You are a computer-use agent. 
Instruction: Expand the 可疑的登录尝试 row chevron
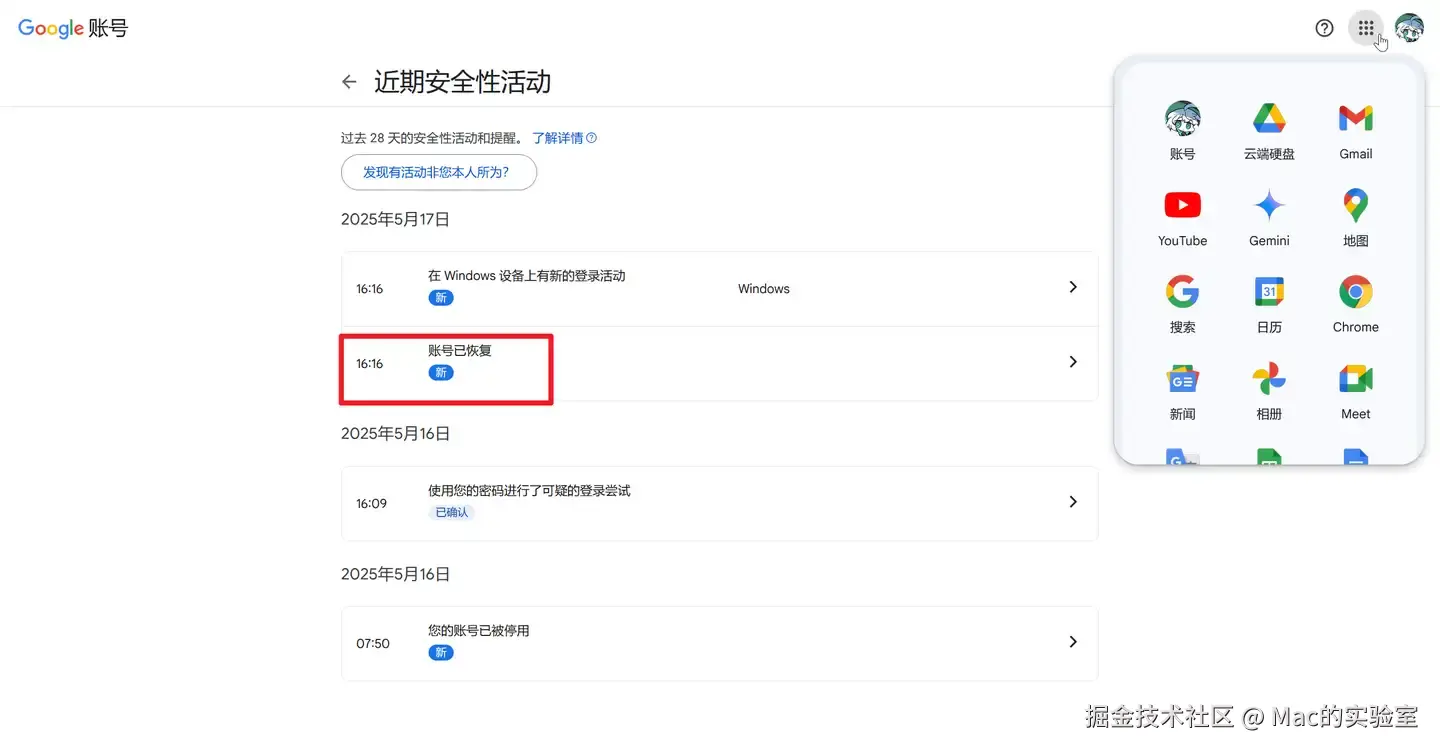coord(1073,502)
